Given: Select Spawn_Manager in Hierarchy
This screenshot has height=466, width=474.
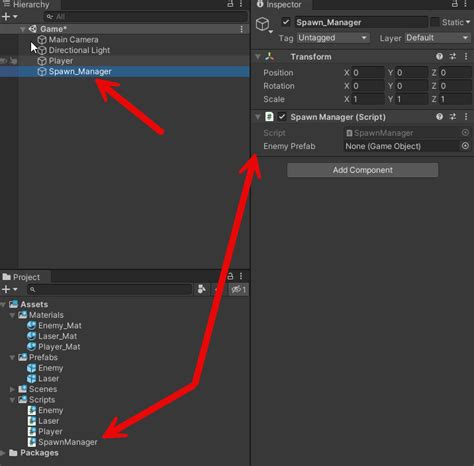Looking at the screenshot, I should (125, 72).
